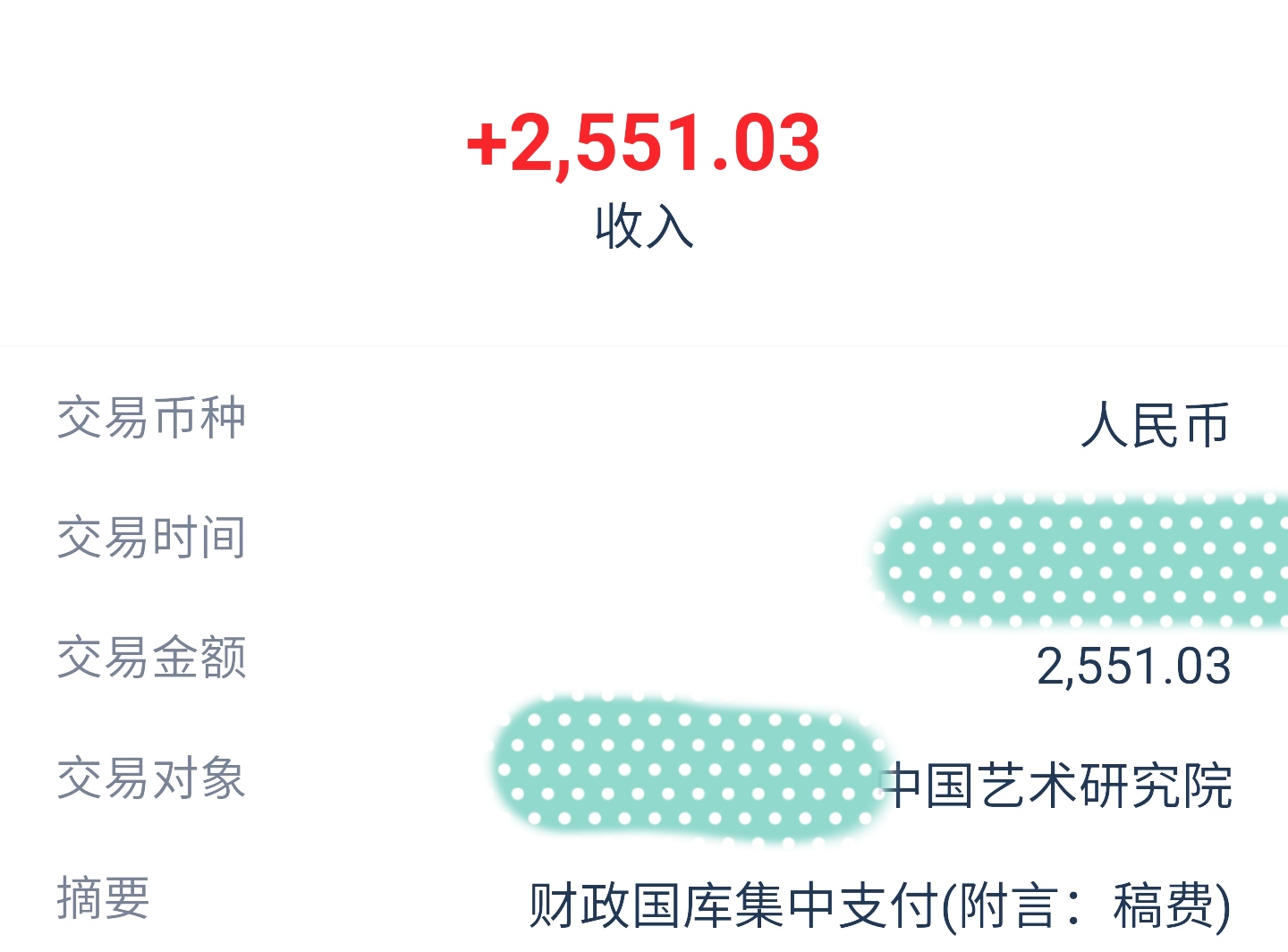Select the 交易时间 row label
The height and width of the screenshot is (952, 1288).
(151, 538)
